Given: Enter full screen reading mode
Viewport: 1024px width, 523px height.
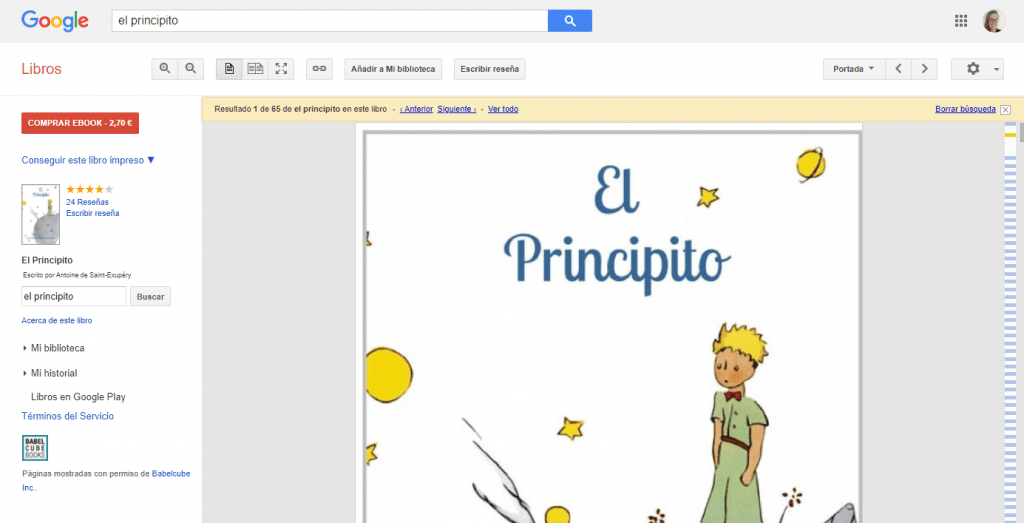Looking at the screenshot, I should (x=281, y=69).
